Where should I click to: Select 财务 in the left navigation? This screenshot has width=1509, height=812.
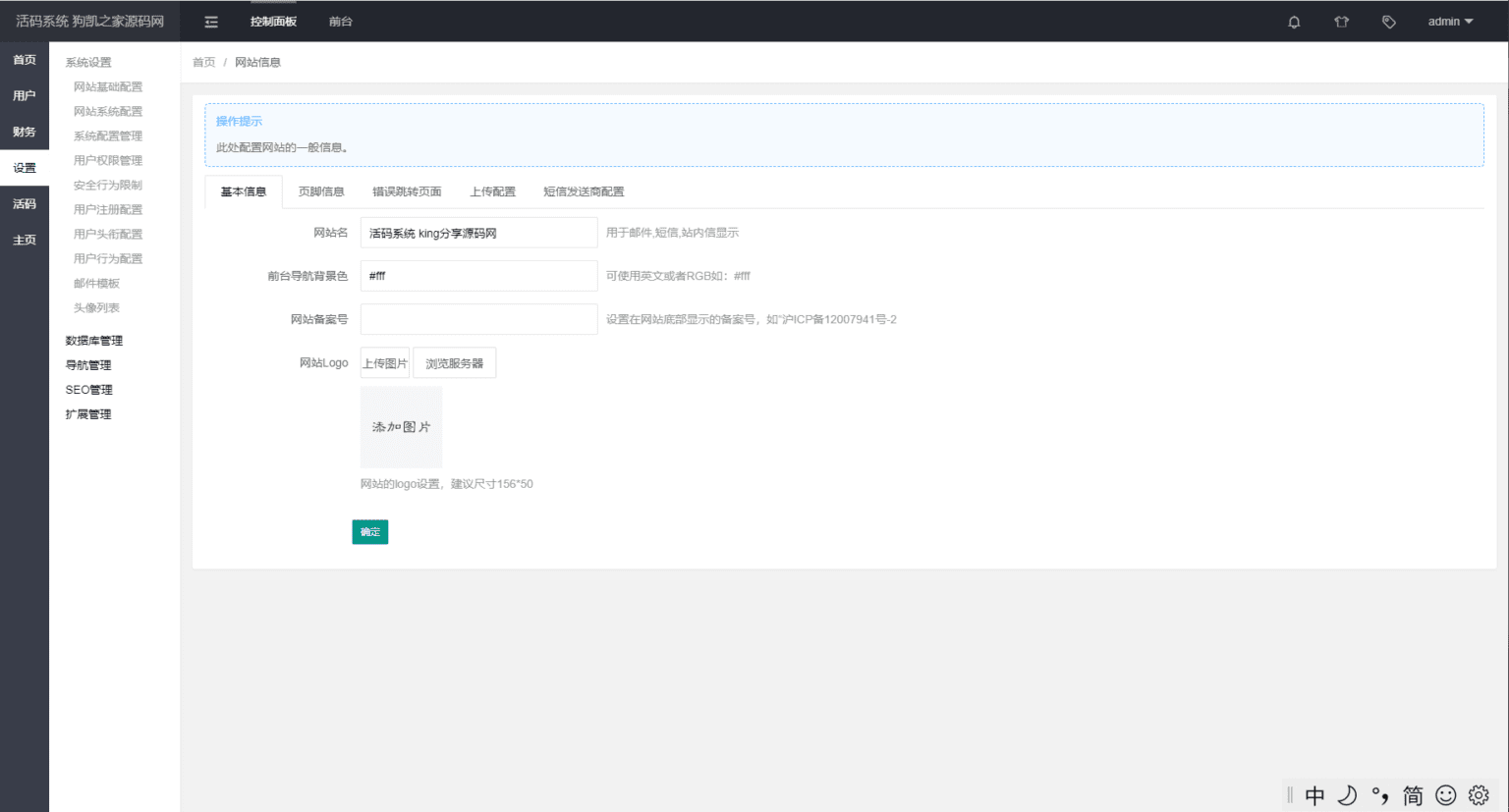point(25,132)
